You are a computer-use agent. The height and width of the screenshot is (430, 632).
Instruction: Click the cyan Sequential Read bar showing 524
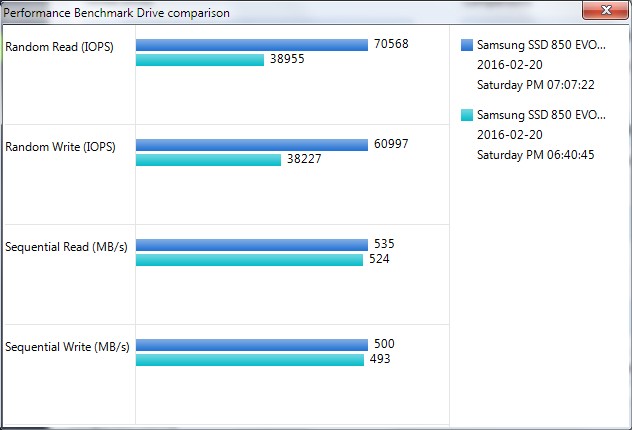[249, 260]
